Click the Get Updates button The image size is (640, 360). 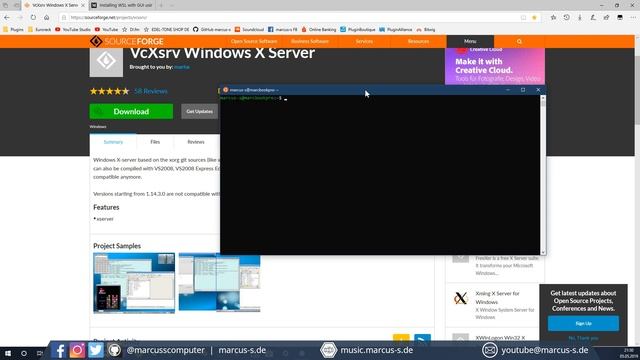[200, 111]
